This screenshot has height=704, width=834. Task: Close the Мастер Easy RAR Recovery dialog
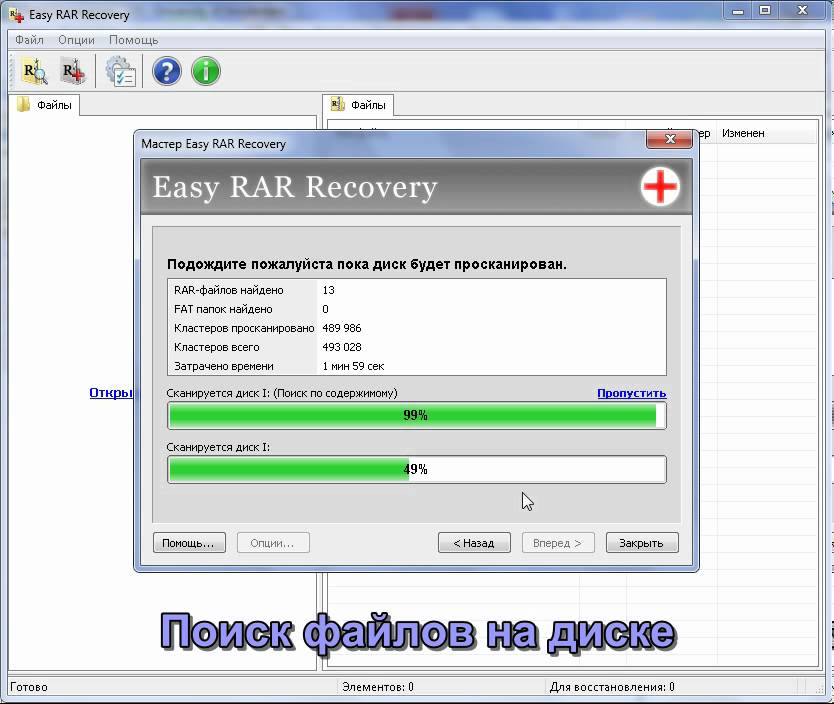(670, 139)
